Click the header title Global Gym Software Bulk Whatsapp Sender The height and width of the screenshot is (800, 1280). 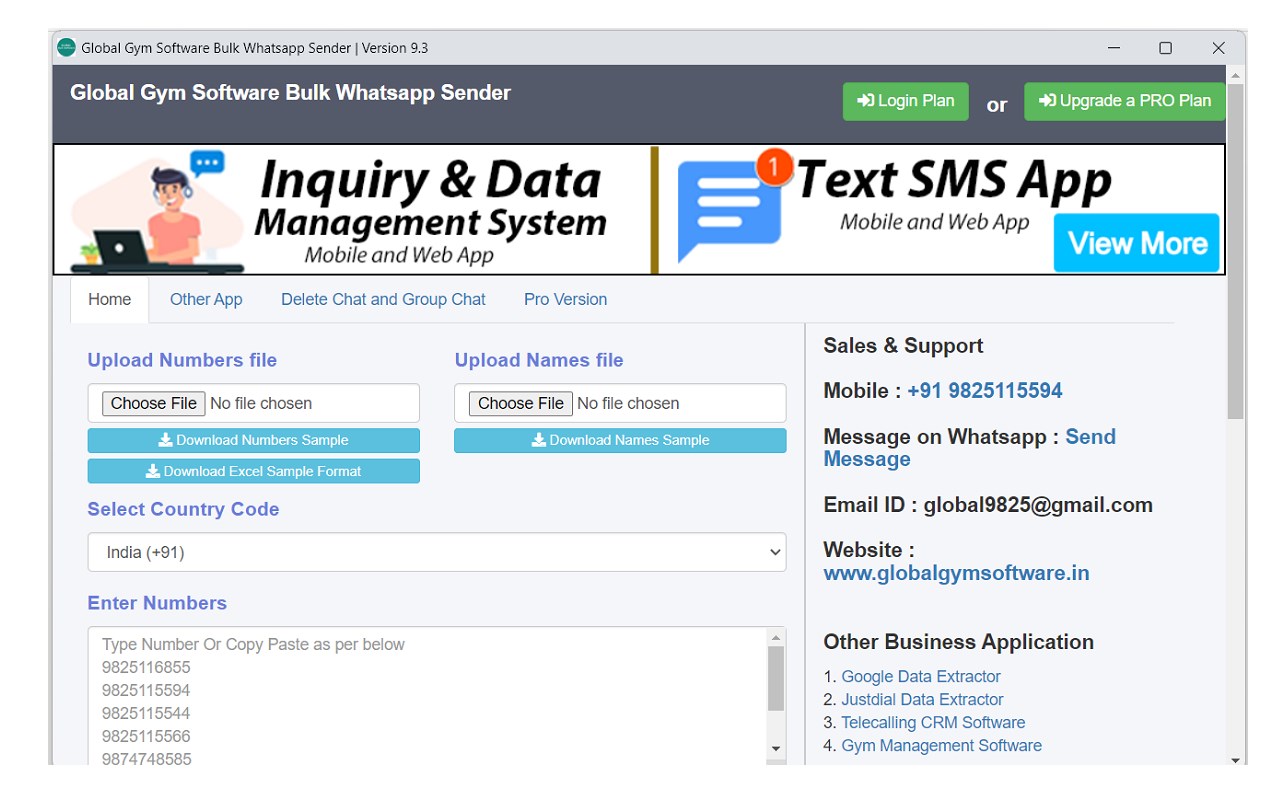pos(290,93)
